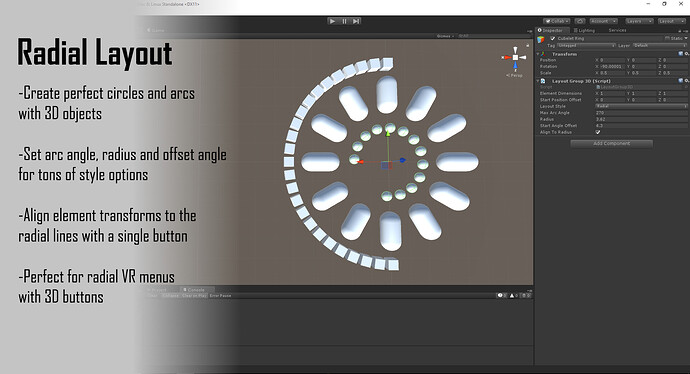Open Layout Group 3D help icon

point(680,81)
